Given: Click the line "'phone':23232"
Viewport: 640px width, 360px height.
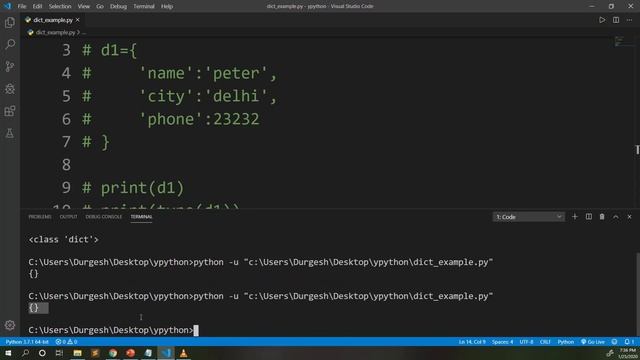Looking at the screenshot, I should [x=199, y=119].
